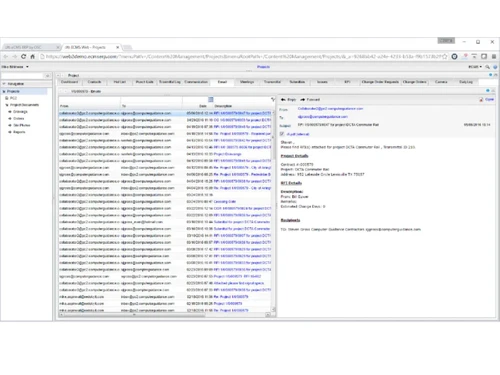Click the browser back arrow
Viewport: 500px width, 375px height.
tap(6, 57)
